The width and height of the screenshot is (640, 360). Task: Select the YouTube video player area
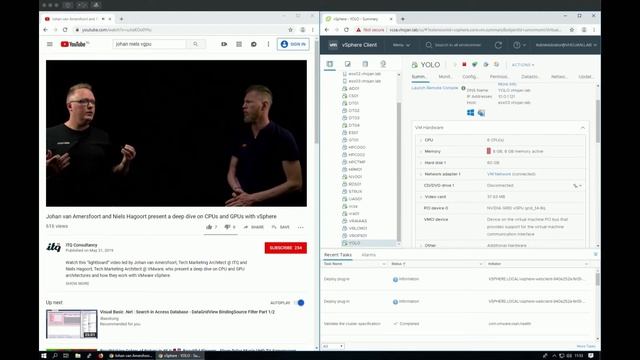click(x=176, y=133)
